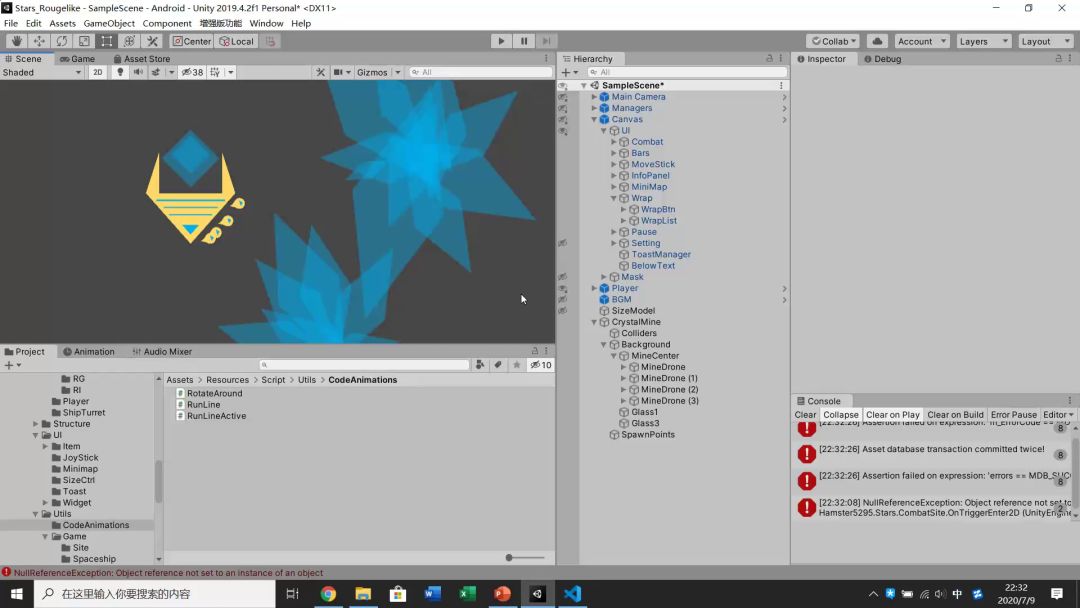
Task: Select the Scale tool
Action: point(84,41)
